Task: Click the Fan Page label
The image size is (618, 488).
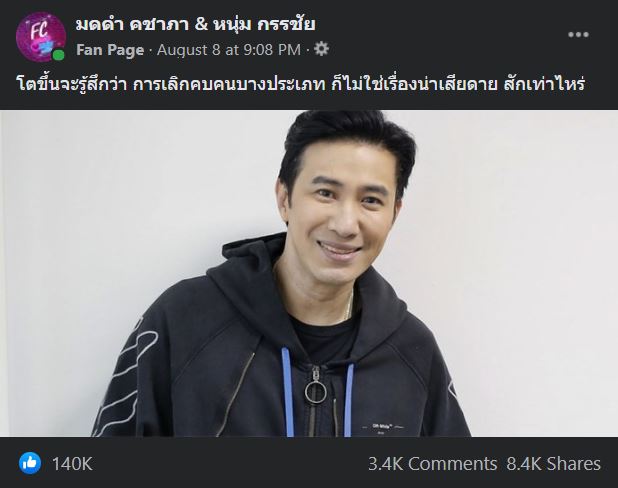Action: [x=110, y=50]
